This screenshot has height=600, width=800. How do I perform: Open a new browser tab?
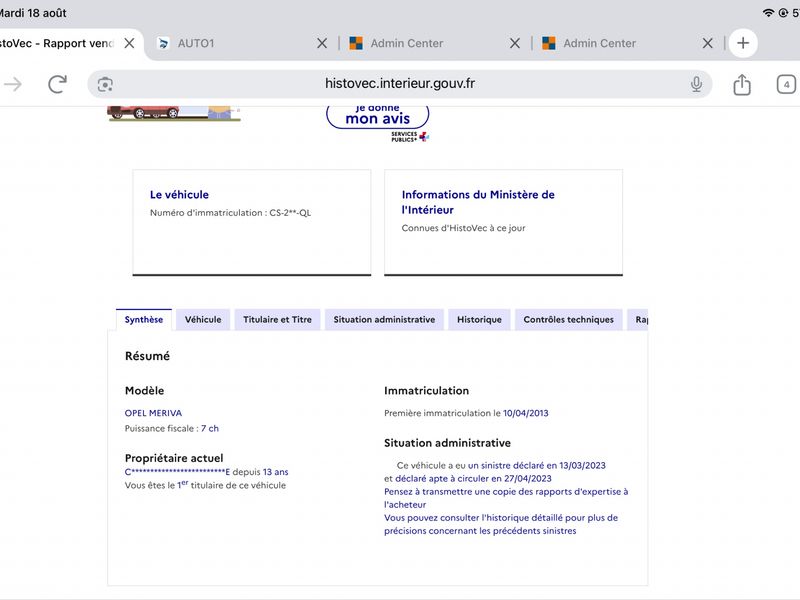743,43
